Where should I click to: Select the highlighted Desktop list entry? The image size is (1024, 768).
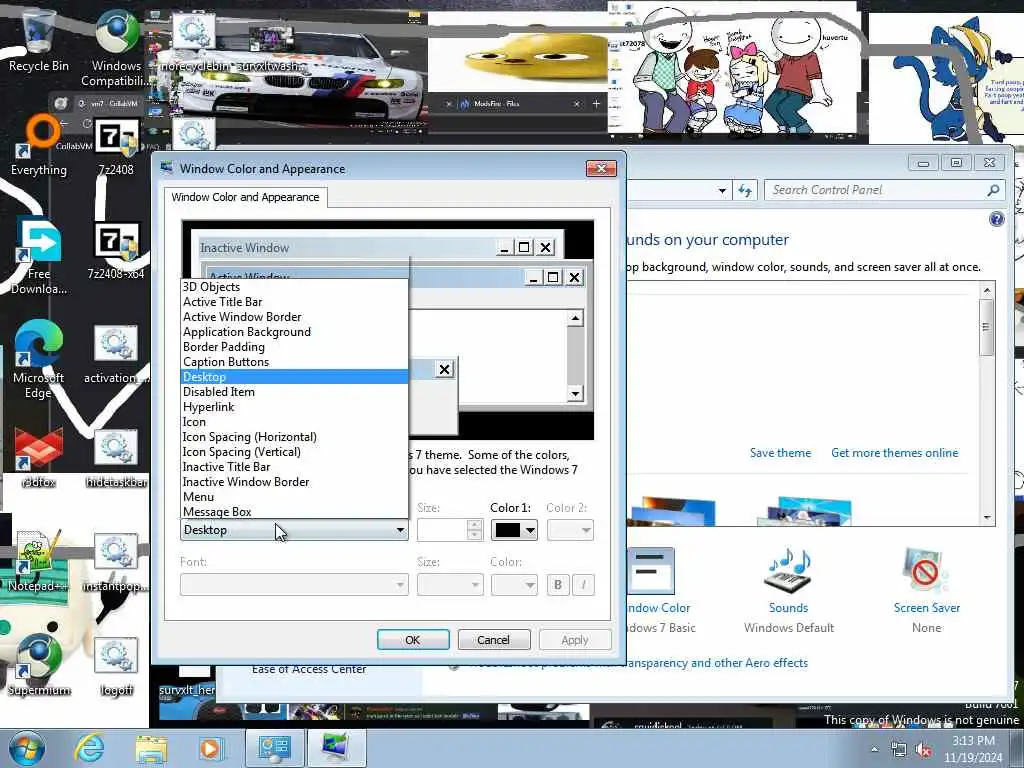tap(294, 377)
